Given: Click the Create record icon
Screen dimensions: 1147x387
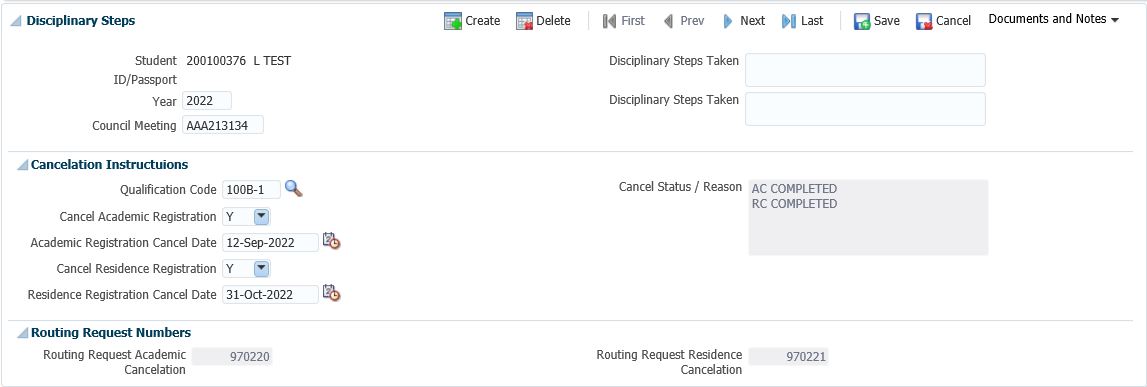Looking at the screenshot, I should [x=453, y=21].
